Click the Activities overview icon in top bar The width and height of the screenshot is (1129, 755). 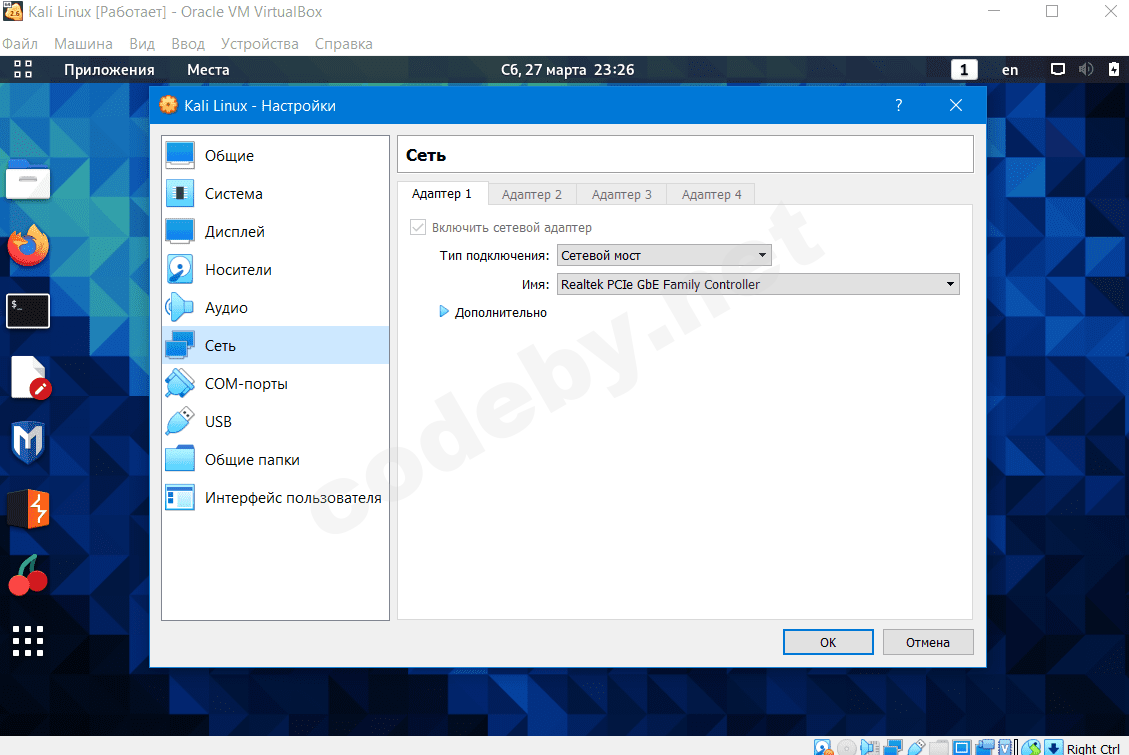coord(23,69)
